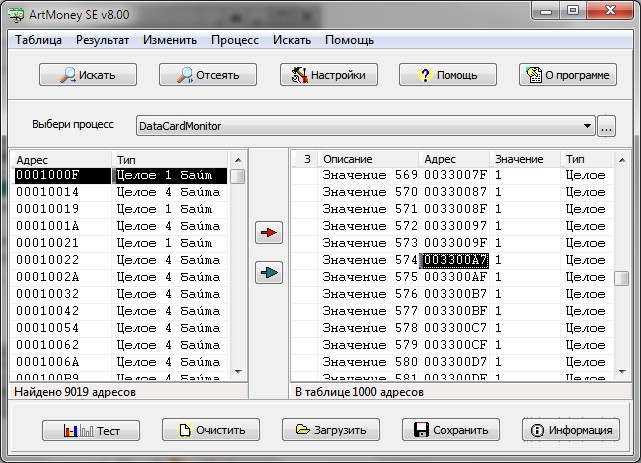
Task: Select the Значение 570 table row
Action: [453, 192]
